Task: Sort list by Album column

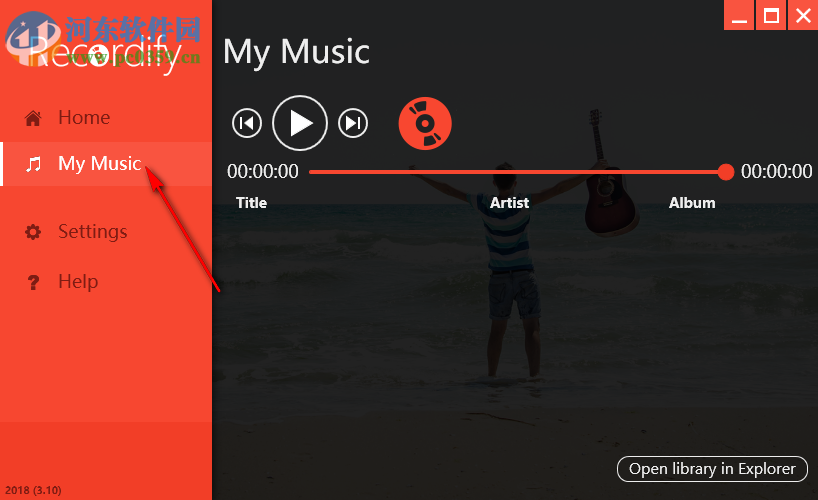Action: (692, 203)
